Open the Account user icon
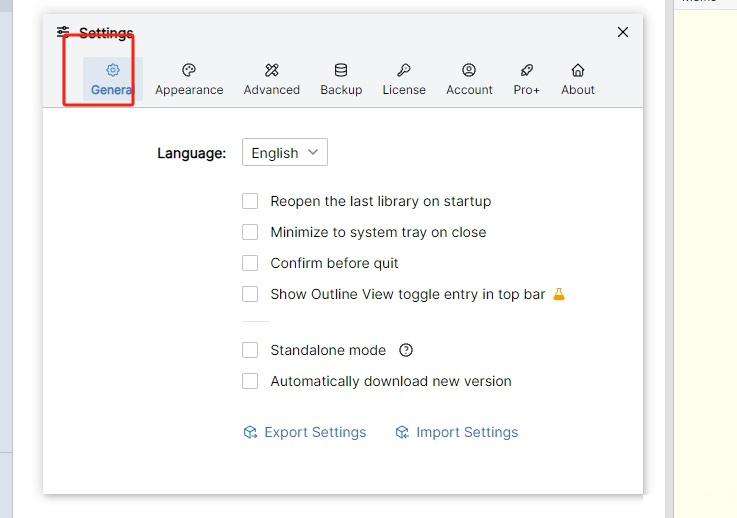This screenshot has width=737, height=518. coord(469,70)
